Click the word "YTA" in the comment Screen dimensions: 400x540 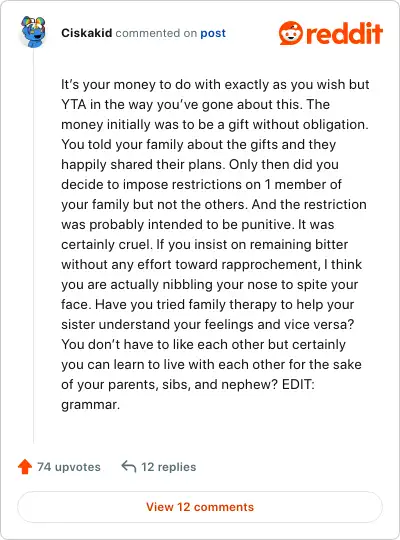click(74, 104)
